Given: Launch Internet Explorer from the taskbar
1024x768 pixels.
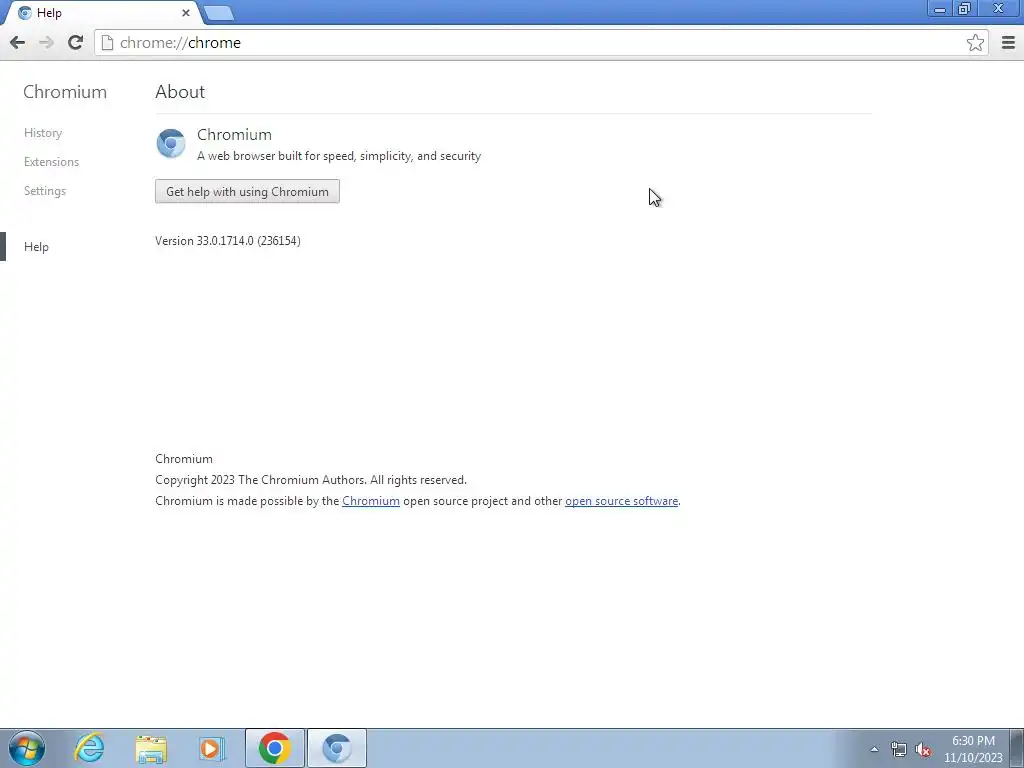Looking at the screenshot, I should [89, 748].
